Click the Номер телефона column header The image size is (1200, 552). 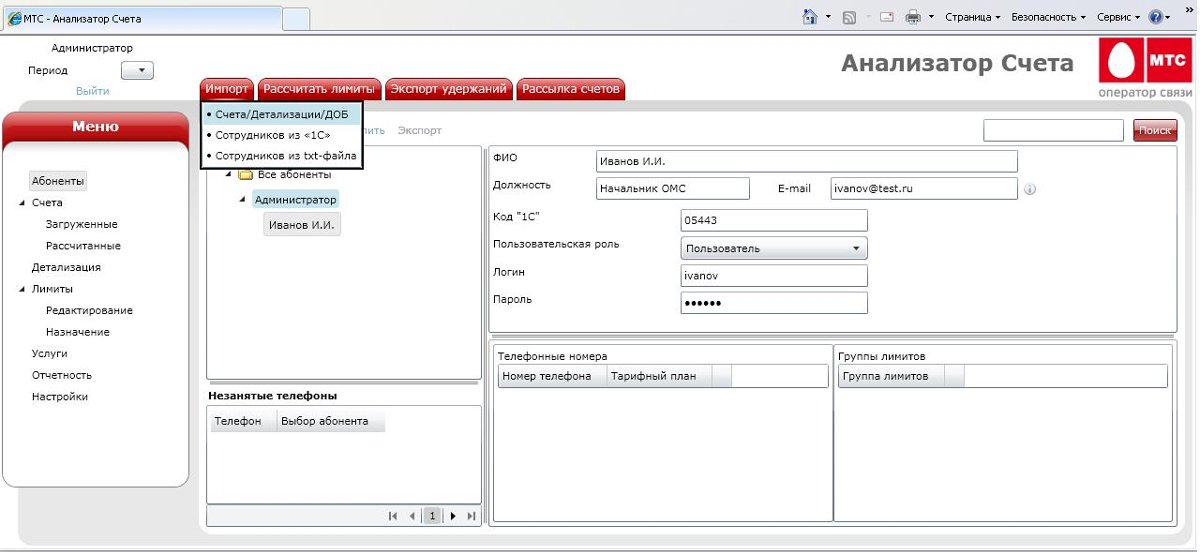pyautogui.click(x=552, y=376)
